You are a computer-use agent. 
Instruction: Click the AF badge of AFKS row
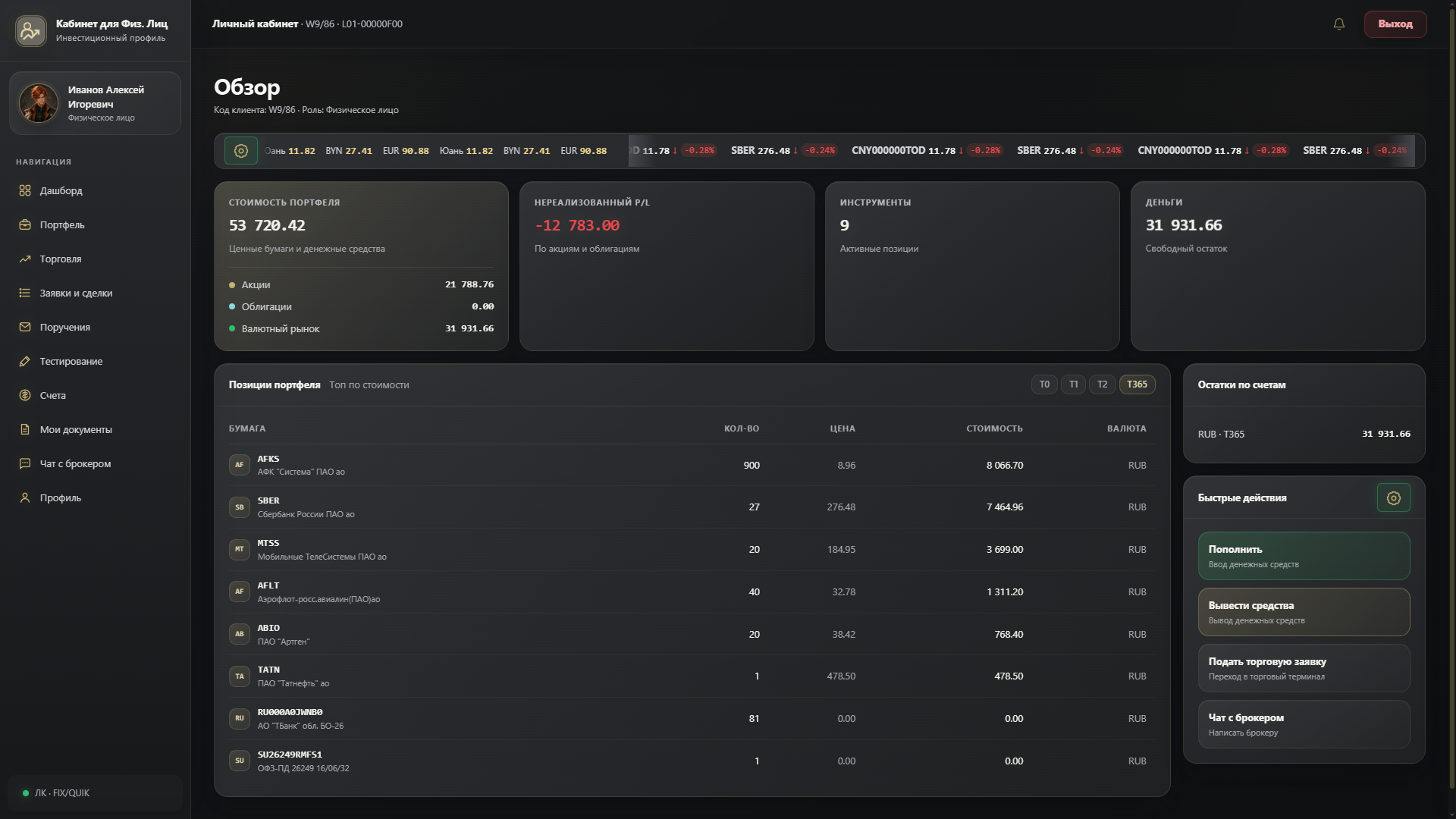point(240,465)
